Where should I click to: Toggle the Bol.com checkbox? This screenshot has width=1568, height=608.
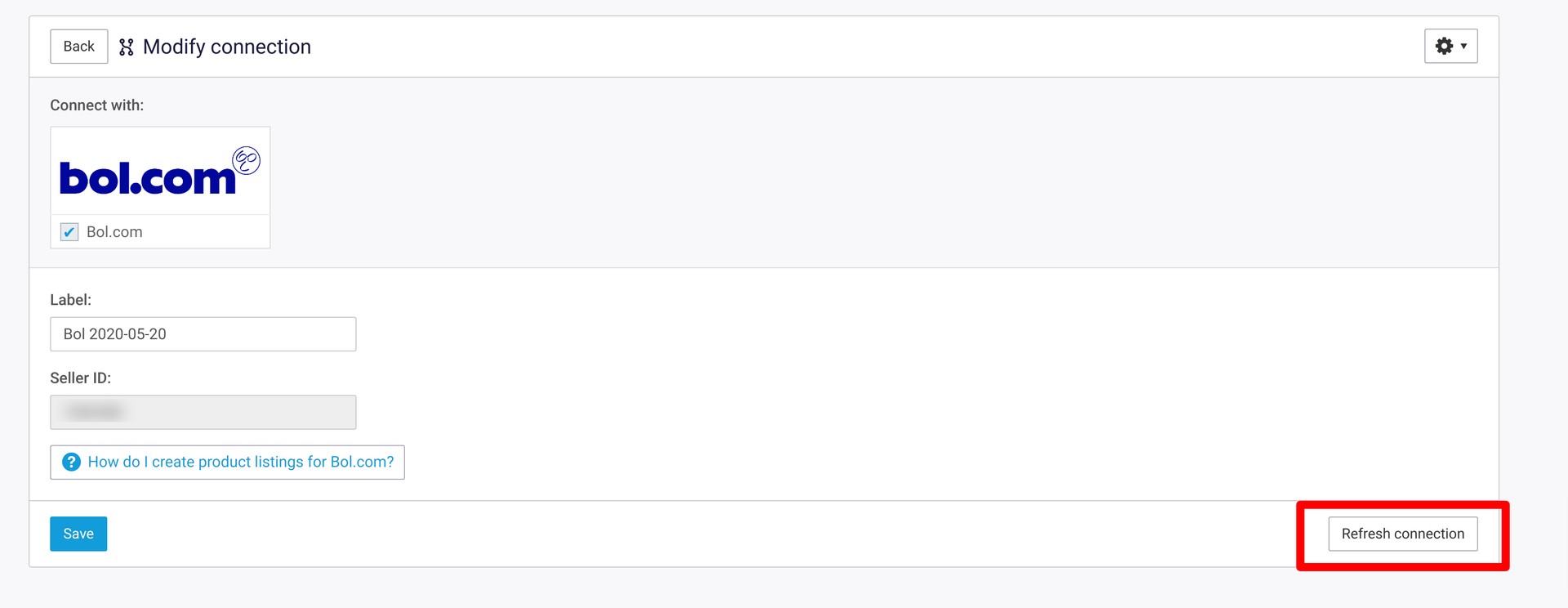69,232
